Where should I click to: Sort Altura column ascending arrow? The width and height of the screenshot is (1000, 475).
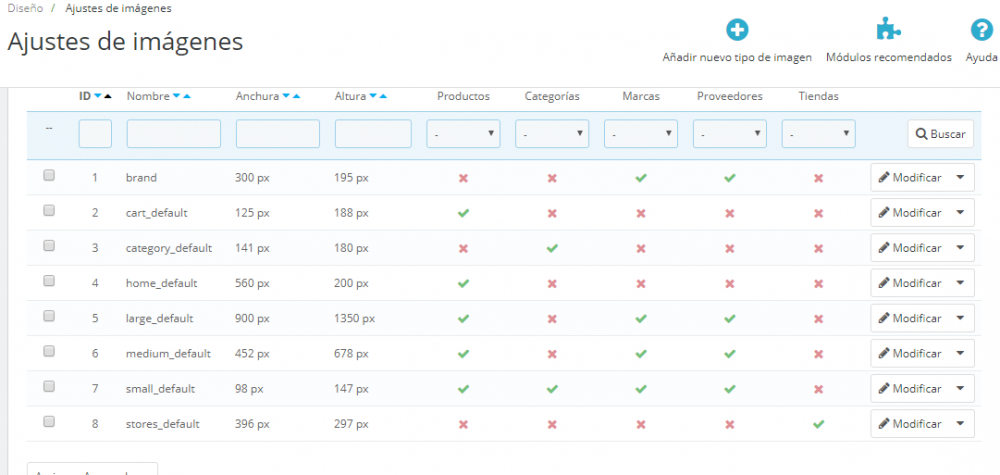pyautogui.click(x=383, y=96)
